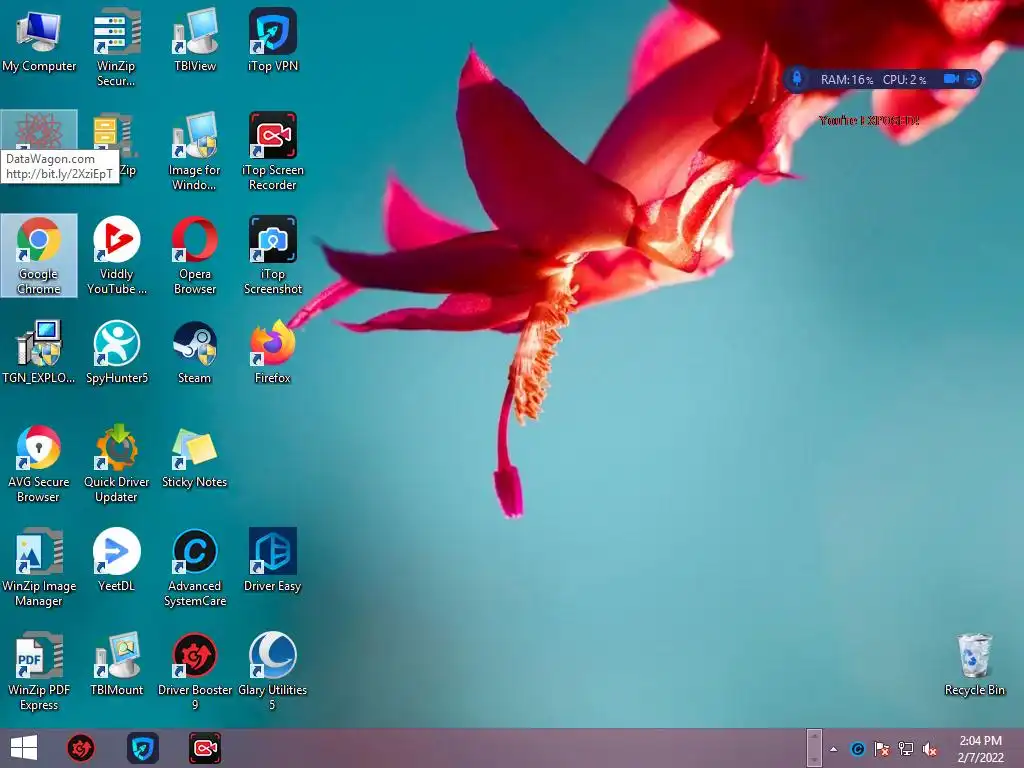This screenshot has width=1024, height=768.
Task: Click the muted volume tray icon
Action: [x=930, y=749]
